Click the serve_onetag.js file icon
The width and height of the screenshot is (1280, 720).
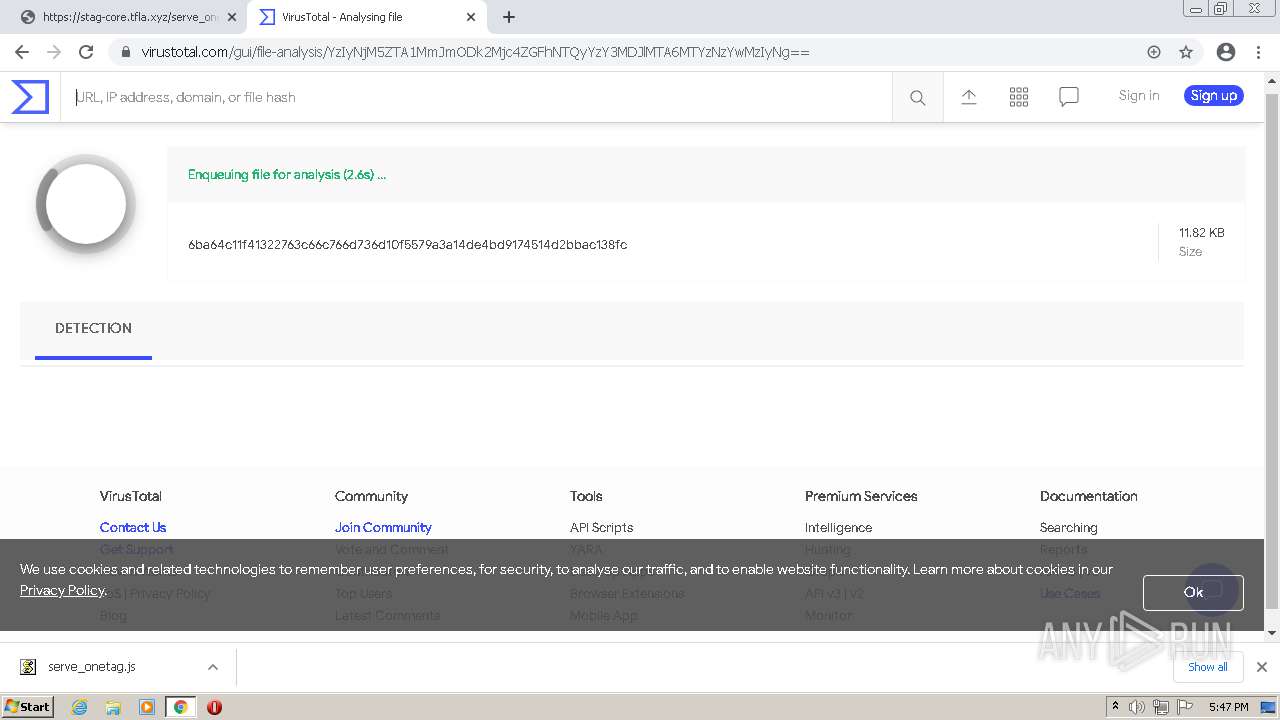(29, 667)
